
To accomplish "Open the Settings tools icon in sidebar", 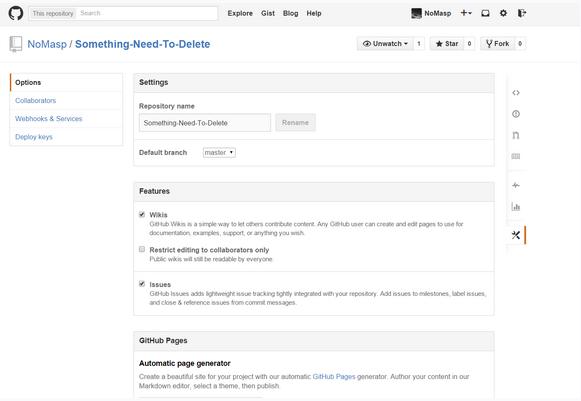I will 516,235.
